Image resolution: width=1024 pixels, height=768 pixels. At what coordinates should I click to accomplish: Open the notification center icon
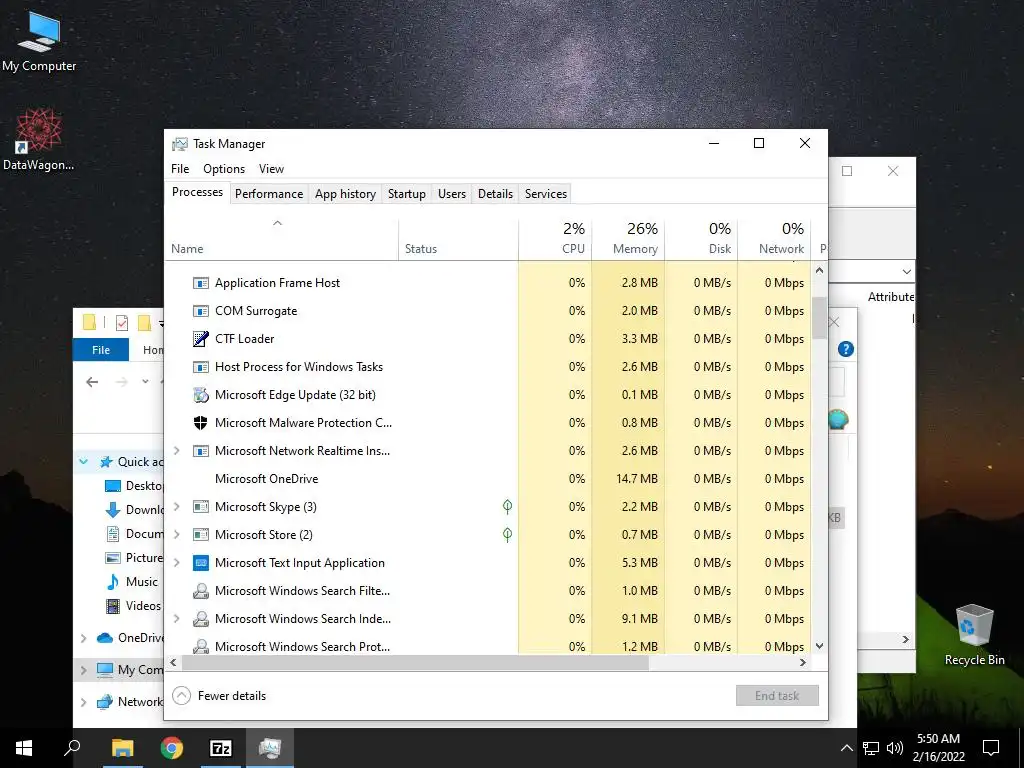tap(991, 748)
